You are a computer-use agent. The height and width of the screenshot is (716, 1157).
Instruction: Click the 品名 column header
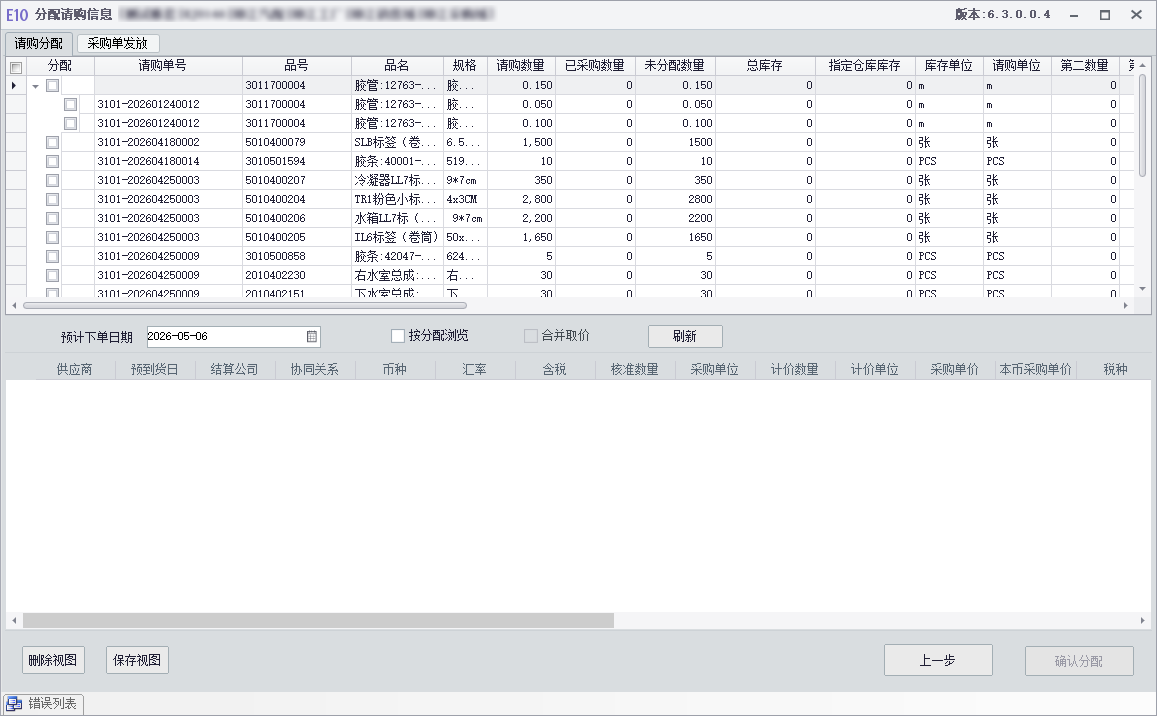tap(397, 66)
